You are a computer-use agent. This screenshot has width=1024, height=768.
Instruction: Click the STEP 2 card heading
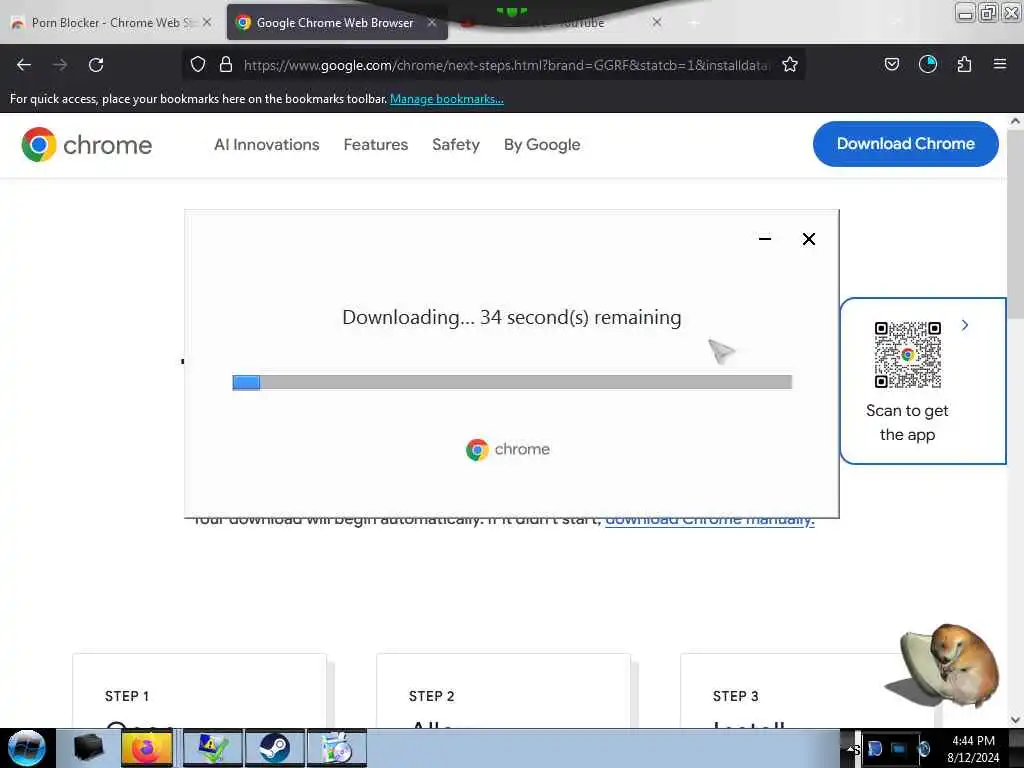tap(431, 696)
